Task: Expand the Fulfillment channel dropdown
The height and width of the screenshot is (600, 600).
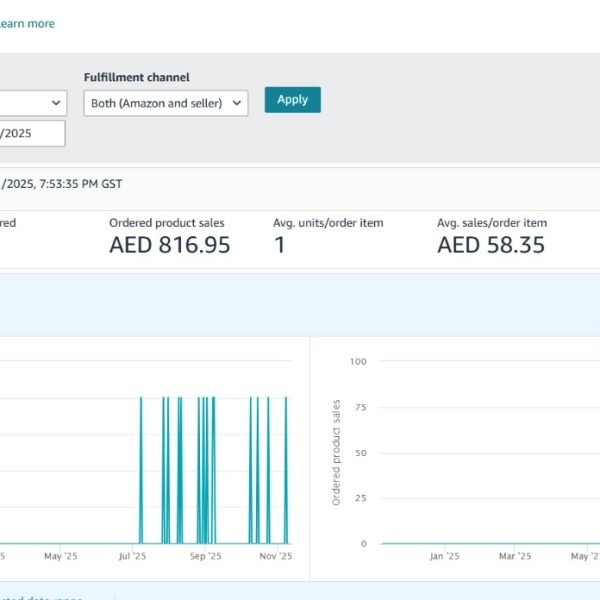Action: coord(166,103)
